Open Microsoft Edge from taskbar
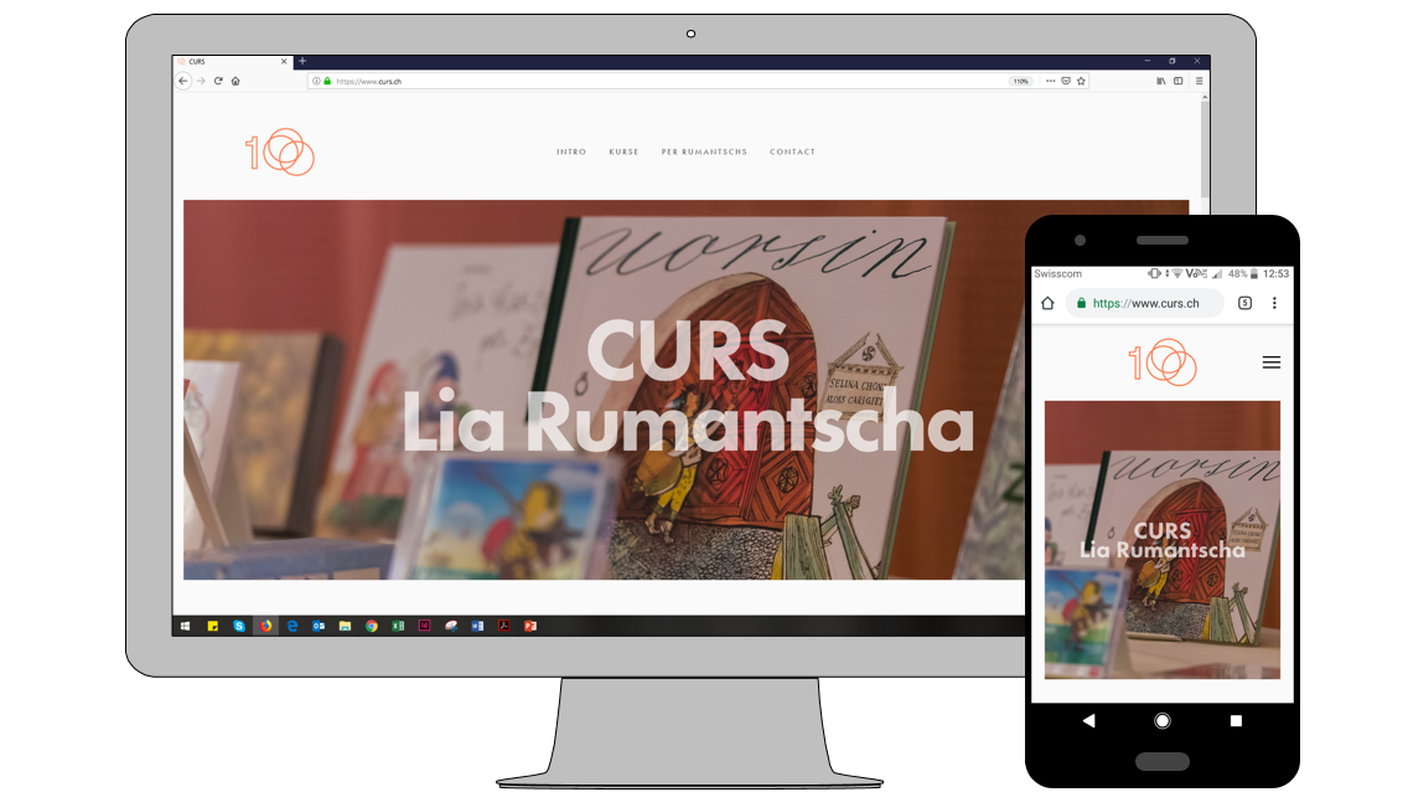Viewport: 1408px width, 792px height. click(292, 626)
